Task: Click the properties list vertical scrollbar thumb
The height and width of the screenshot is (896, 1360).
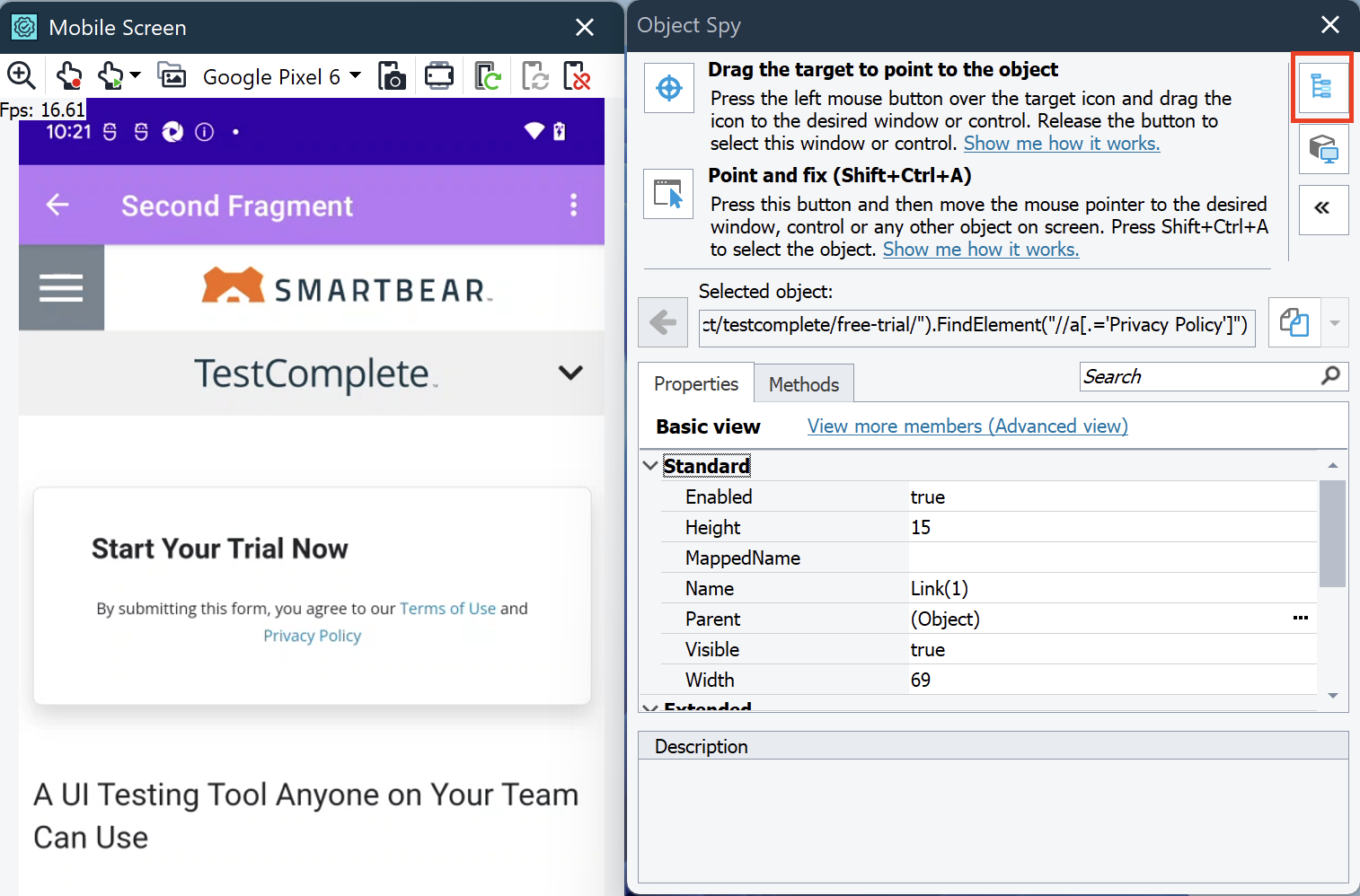Action: click(1332, 533)
